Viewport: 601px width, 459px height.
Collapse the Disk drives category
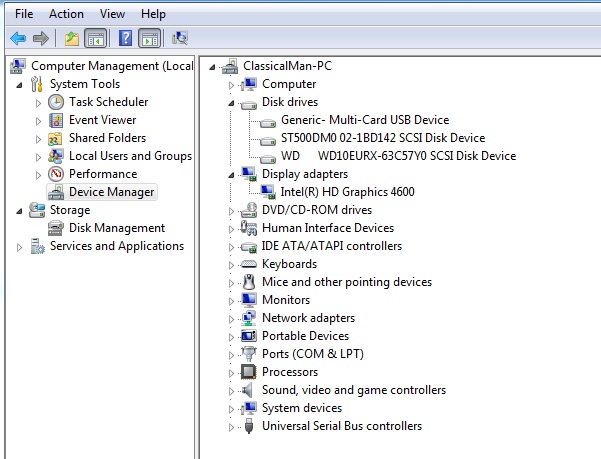tap(231, 103)
